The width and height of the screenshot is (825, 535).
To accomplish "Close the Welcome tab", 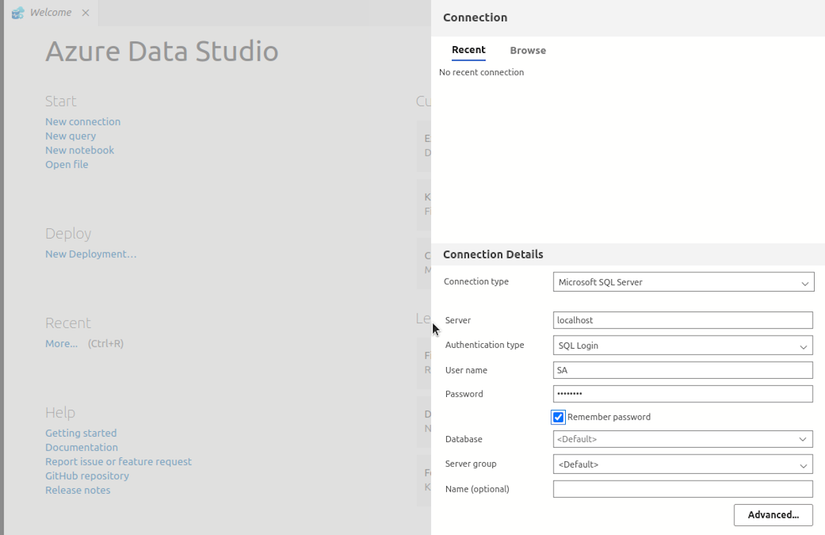I will [85, 13].
